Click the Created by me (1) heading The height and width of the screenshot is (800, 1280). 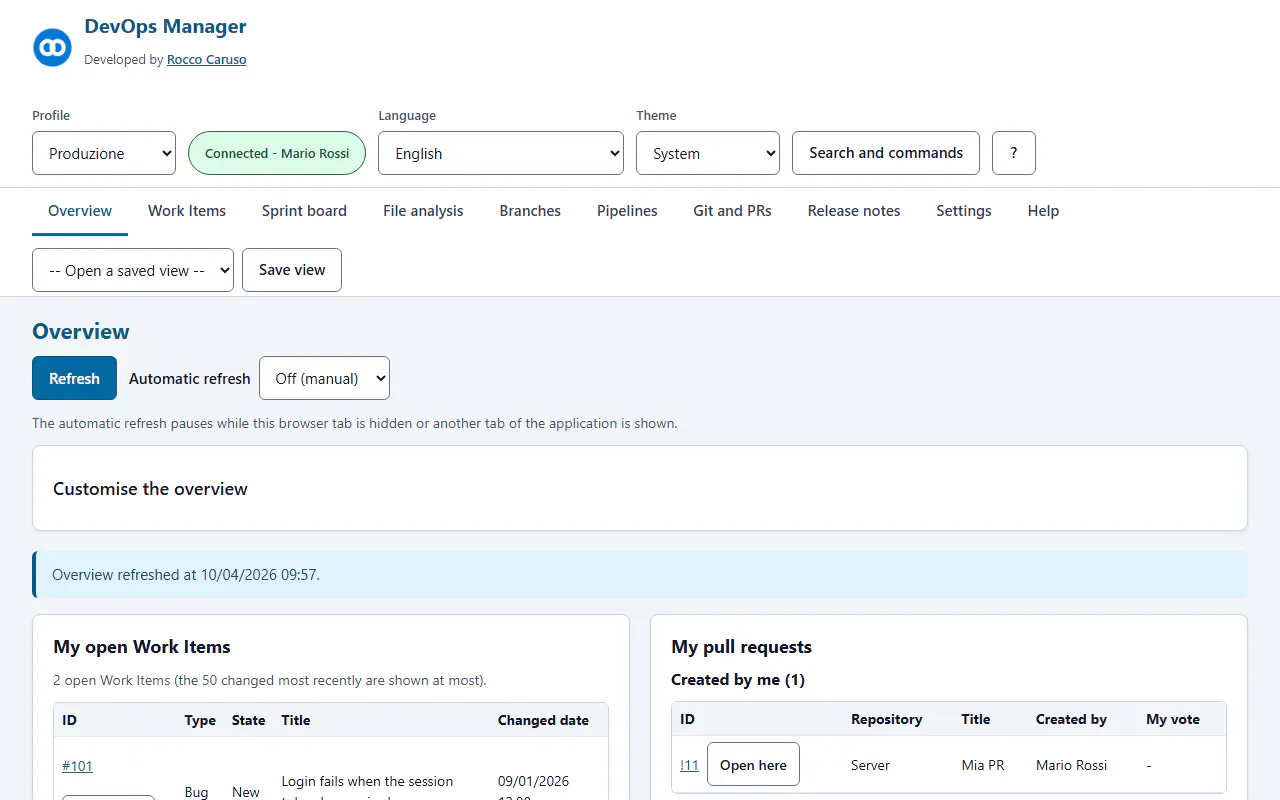coord(738,680)
